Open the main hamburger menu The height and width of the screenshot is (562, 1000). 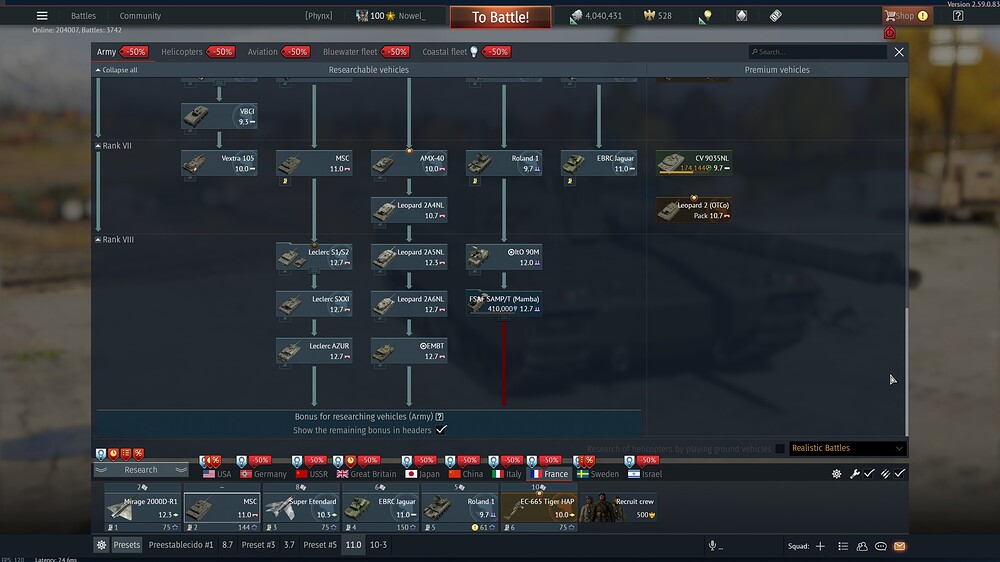click(x=42, y=16)
